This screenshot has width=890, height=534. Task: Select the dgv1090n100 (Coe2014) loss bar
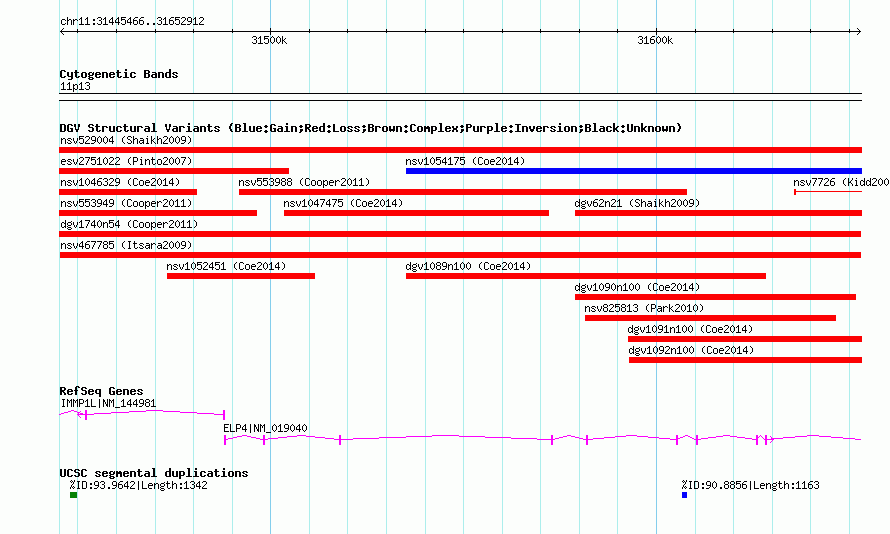(715, 297)
